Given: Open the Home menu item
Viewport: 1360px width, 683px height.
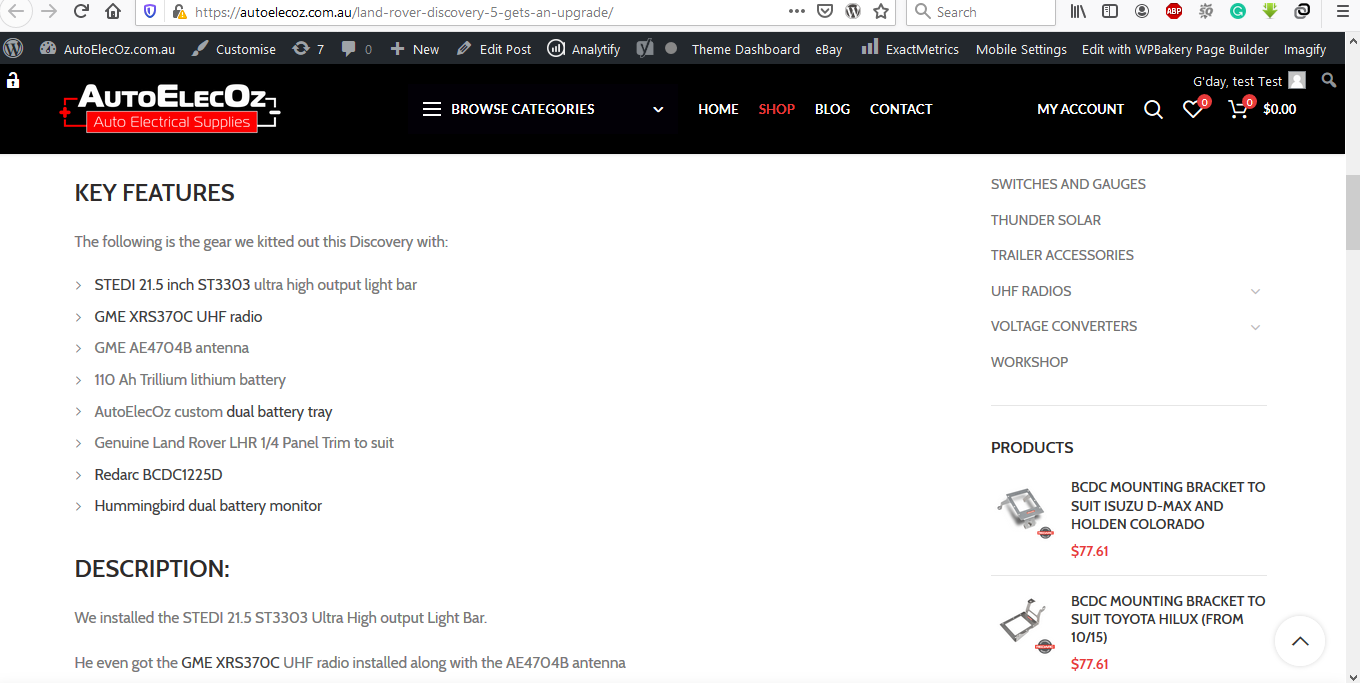Looking at the screenshot, I should (718, 109).
